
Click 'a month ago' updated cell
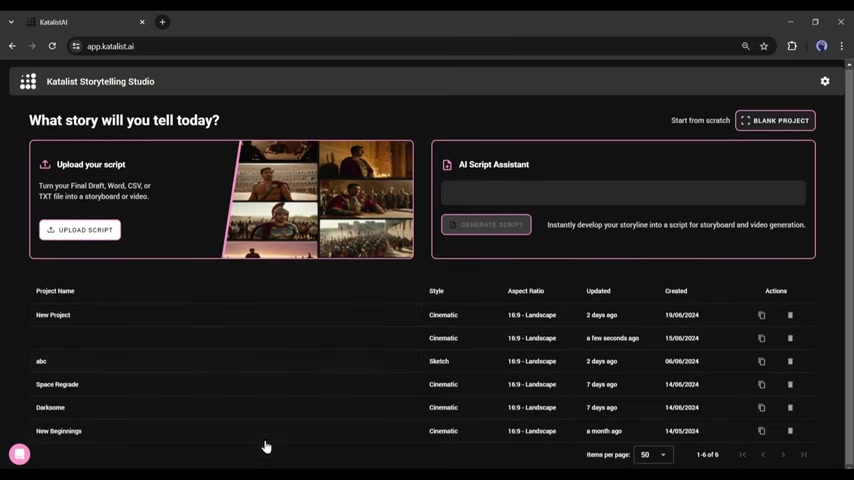coord(604,431)
